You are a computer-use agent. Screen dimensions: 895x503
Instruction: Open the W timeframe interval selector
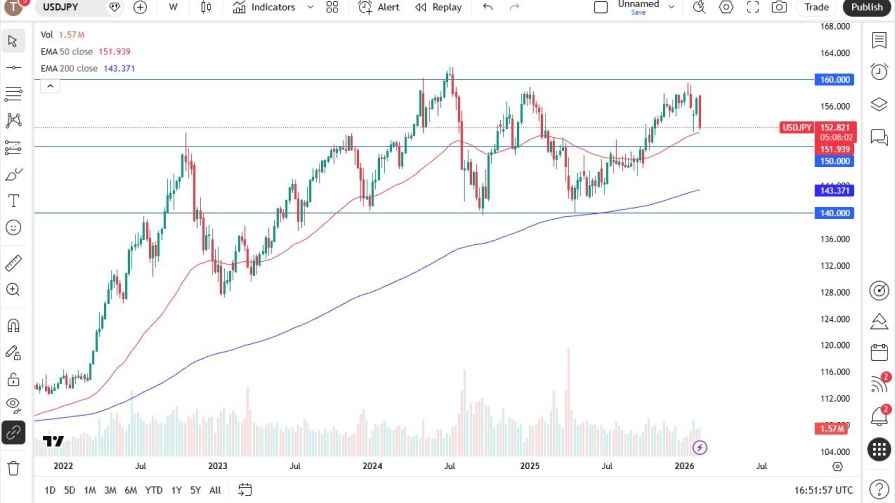173,7
